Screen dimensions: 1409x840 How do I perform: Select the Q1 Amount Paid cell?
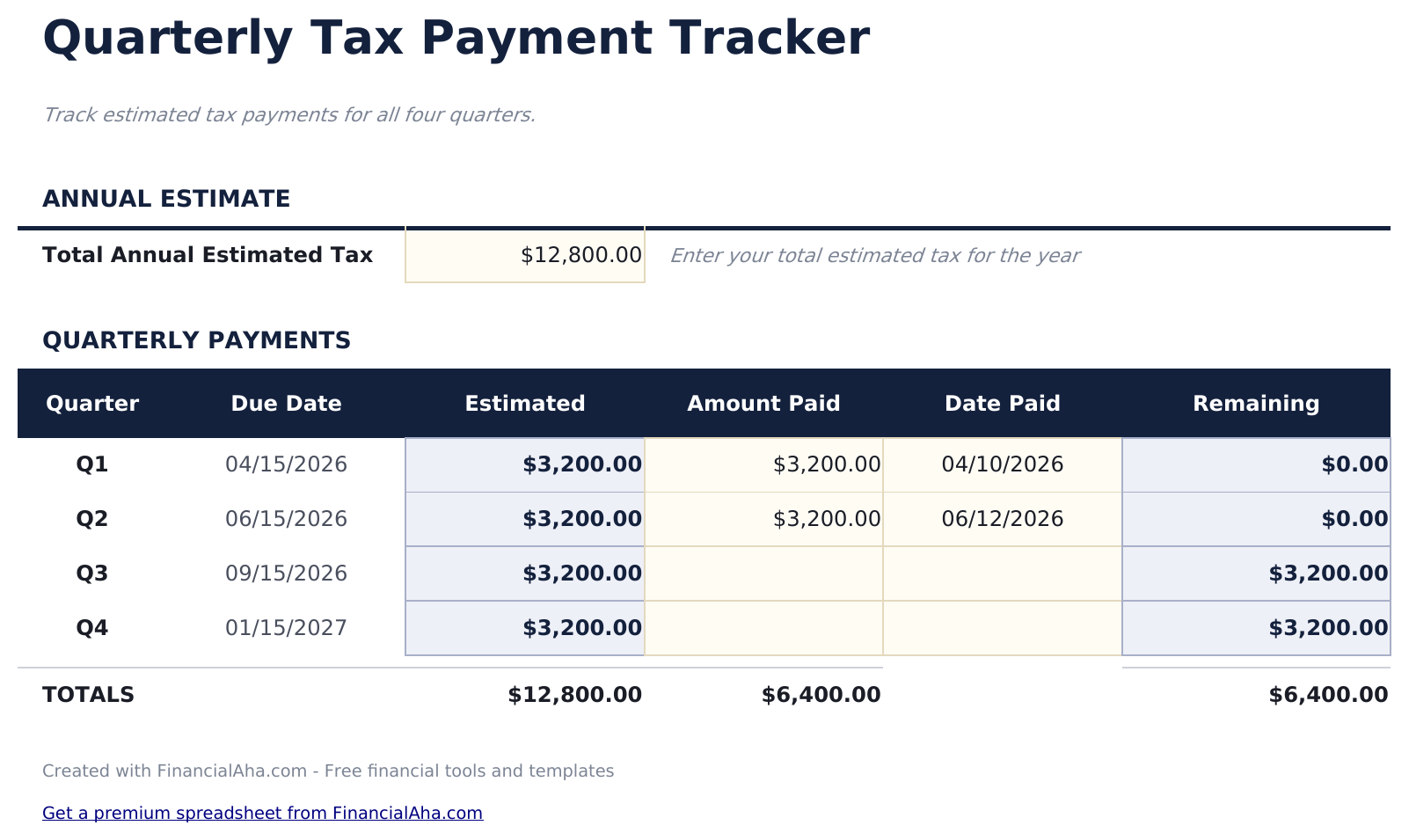(x=763, y=464)
